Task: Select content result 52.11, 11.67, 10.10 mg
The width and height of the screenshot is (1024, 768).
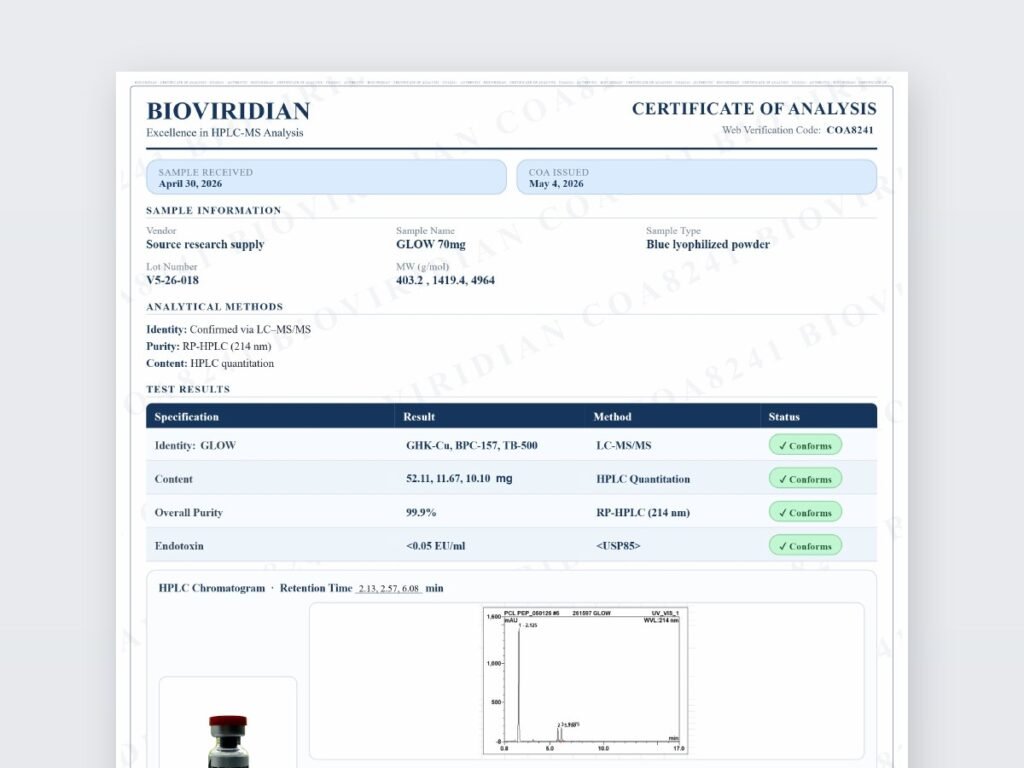Action: 459,479
